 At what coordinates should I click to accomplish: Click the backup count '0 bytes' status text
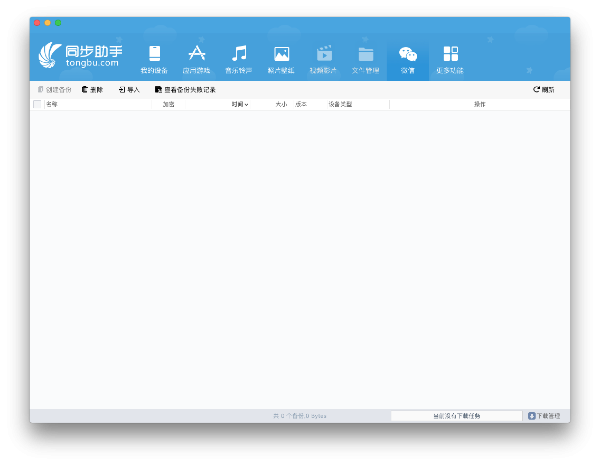[x=300, y=416]
